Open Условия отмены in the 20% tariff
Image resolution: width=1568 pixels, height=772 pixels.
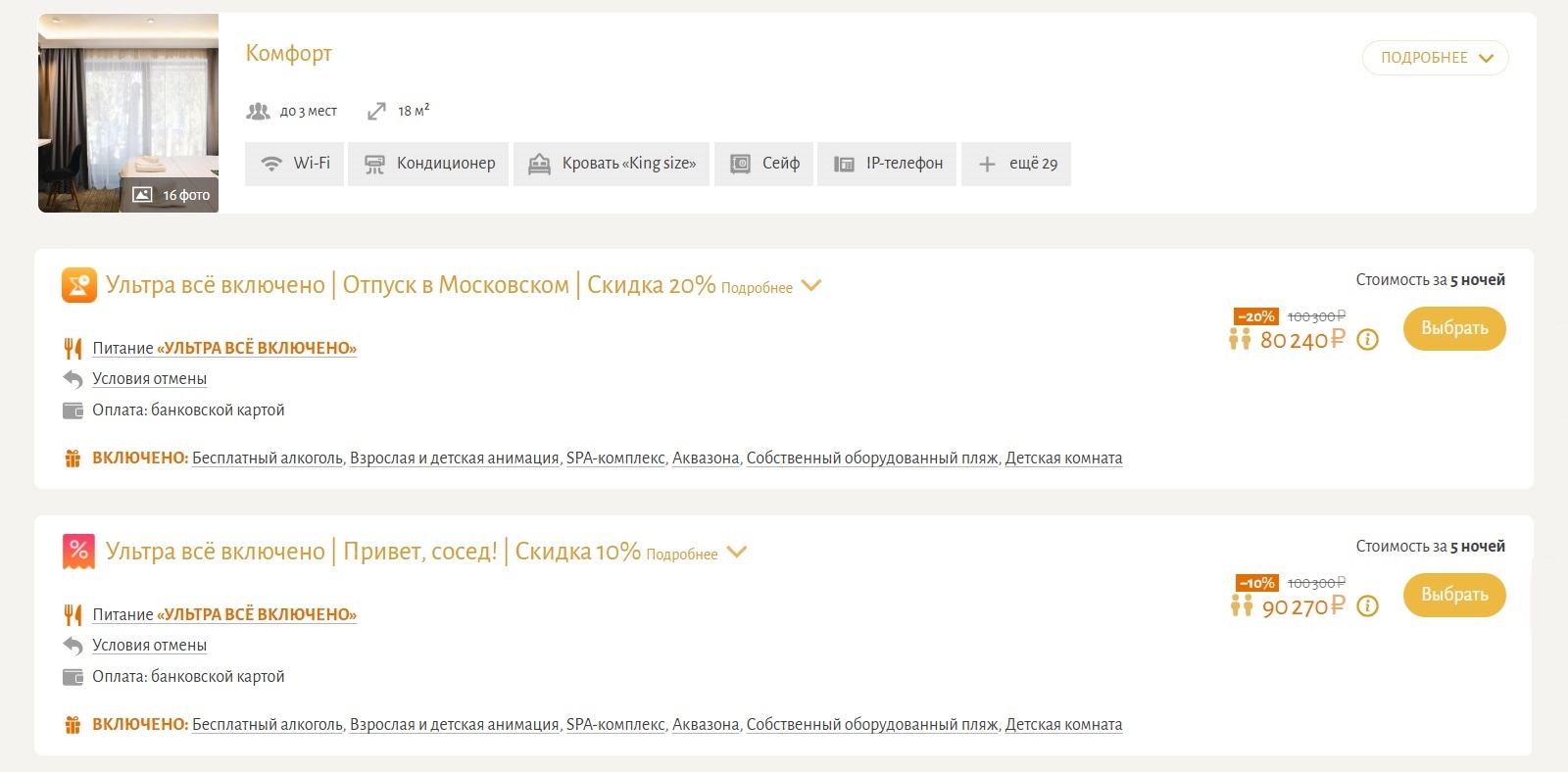point(149,379)
